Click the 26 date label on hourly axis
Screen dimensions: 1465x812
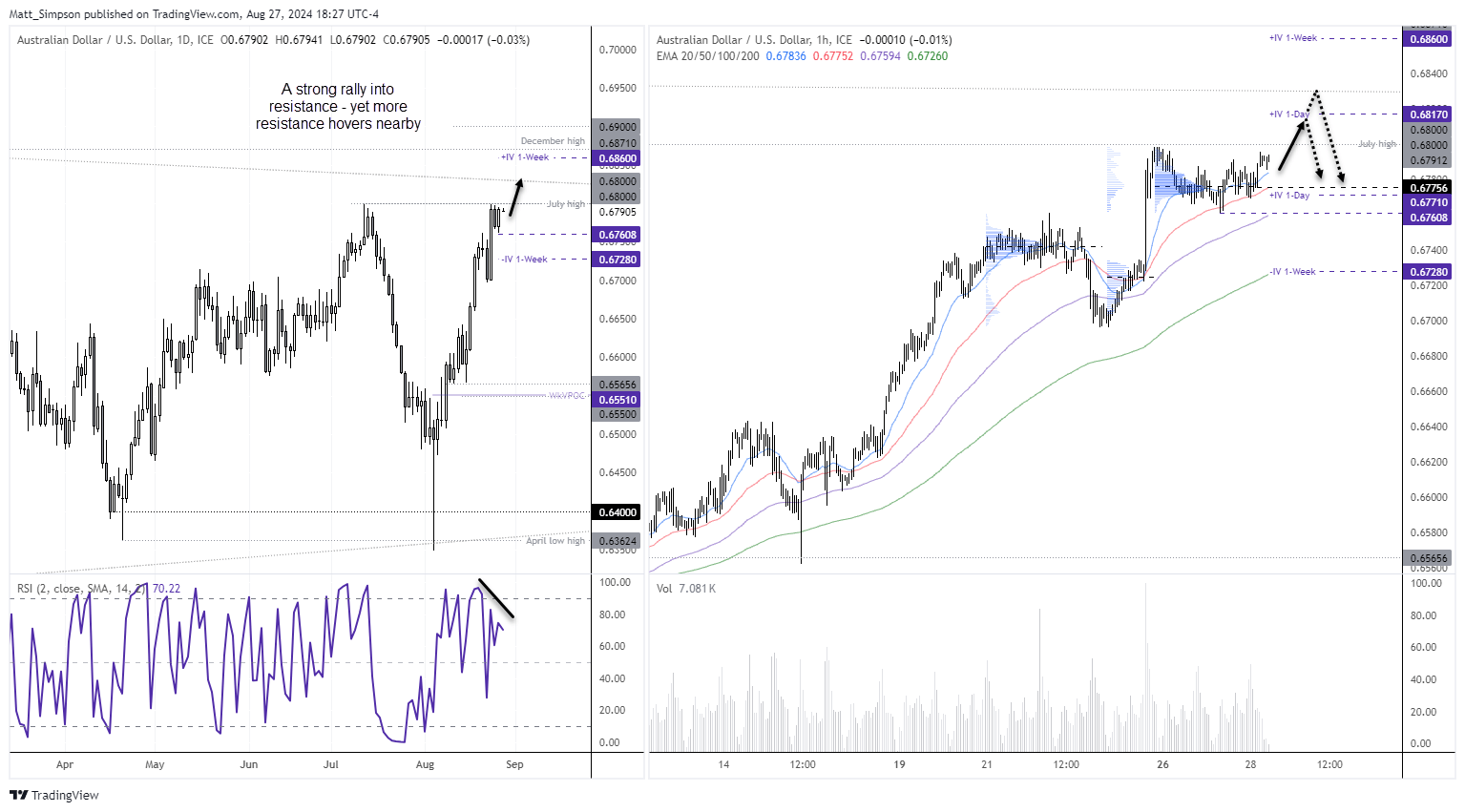(x=1162, y=764)
